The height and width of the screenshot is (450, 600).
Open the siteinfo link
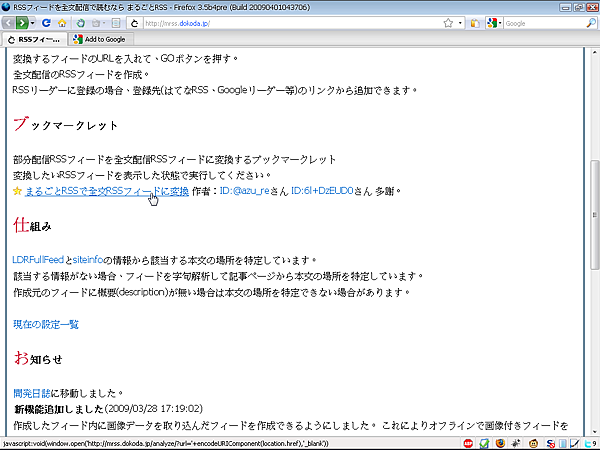tap(88, 260)
